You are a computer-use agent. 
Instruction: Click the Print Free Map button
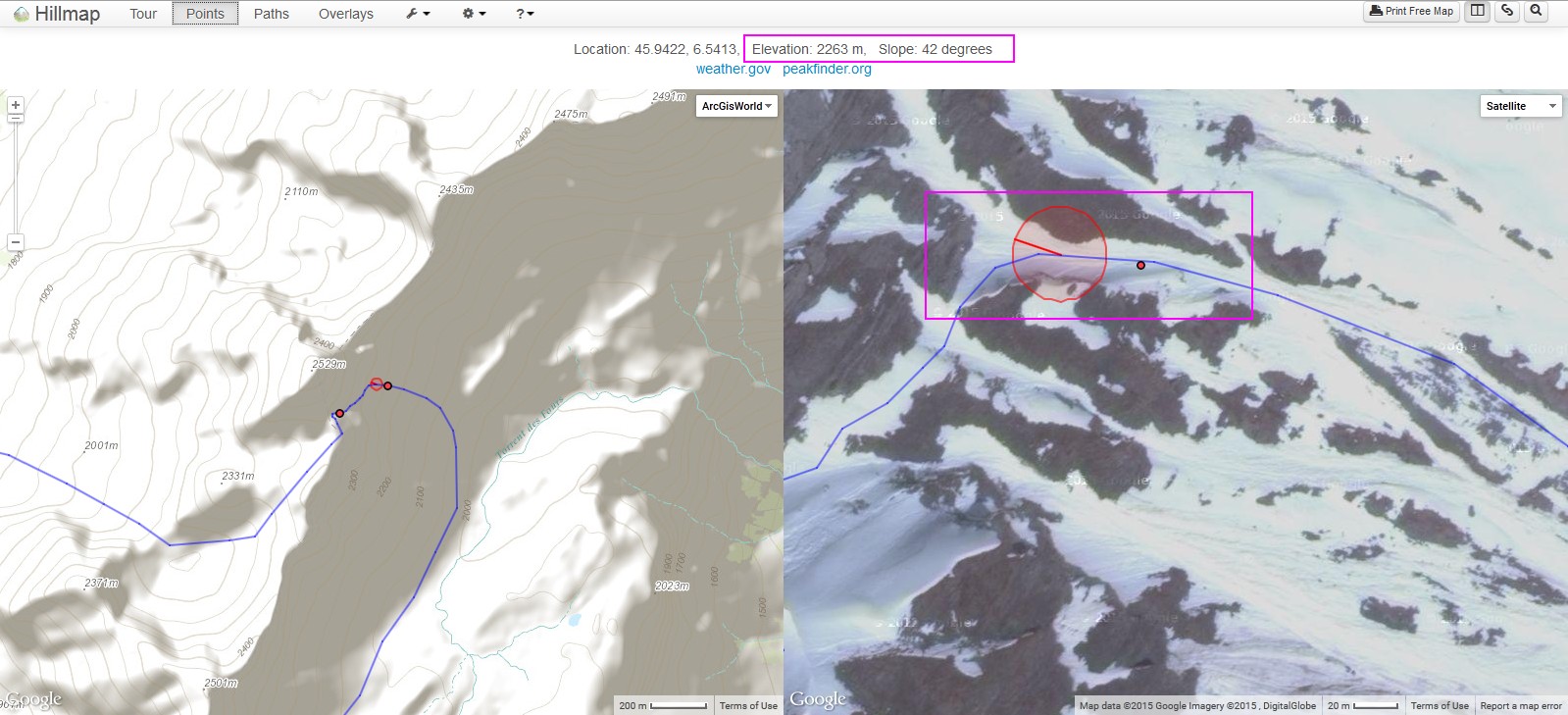click(1411, 11)
